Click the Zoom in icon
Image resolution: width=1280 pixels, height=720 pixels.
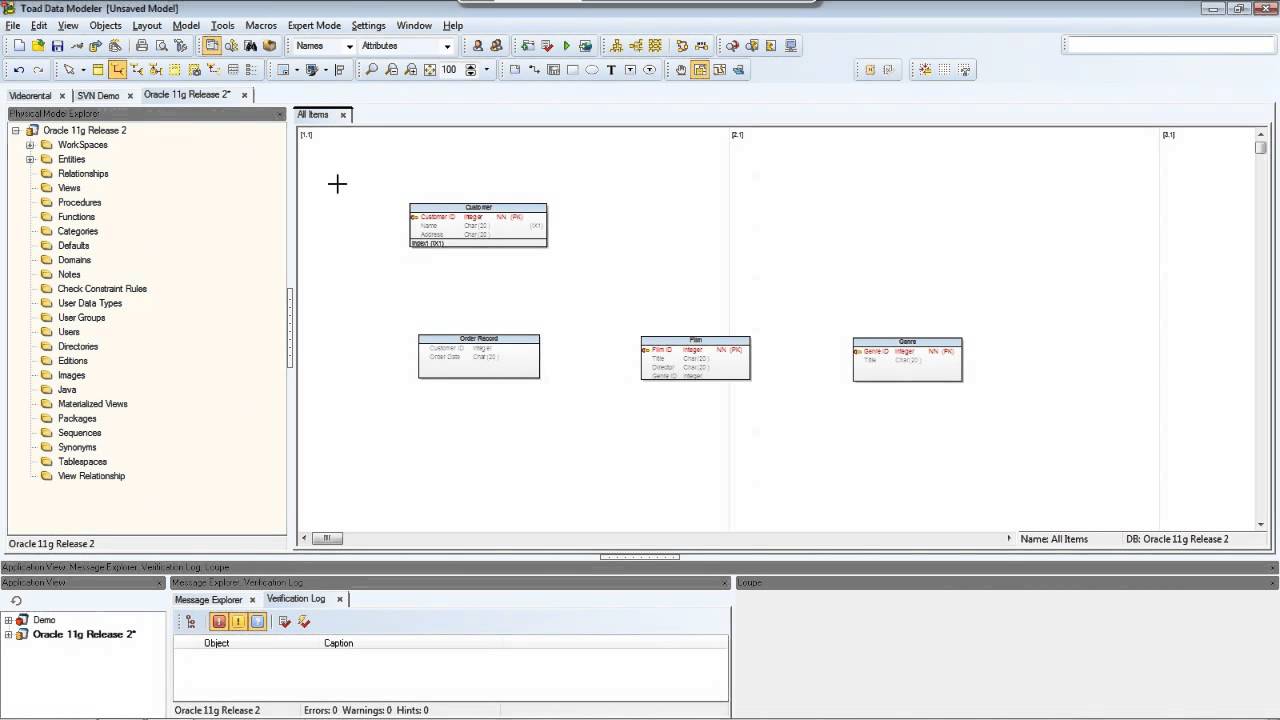[x=410, y=70]
